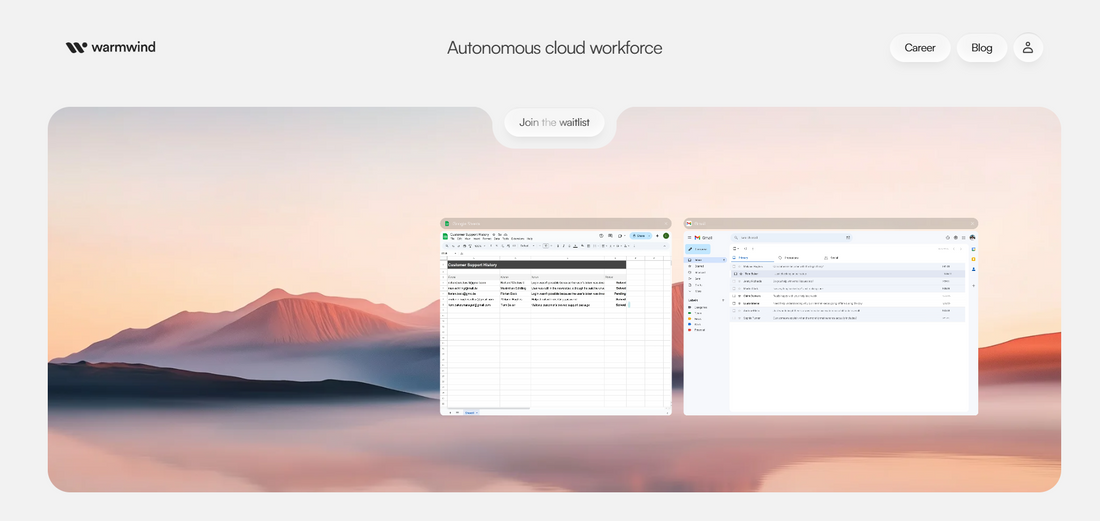The width and height of the screenshot is (1100, 521).
Task: Select the checkbox on the last email row
Action: [x=735, y=318]
